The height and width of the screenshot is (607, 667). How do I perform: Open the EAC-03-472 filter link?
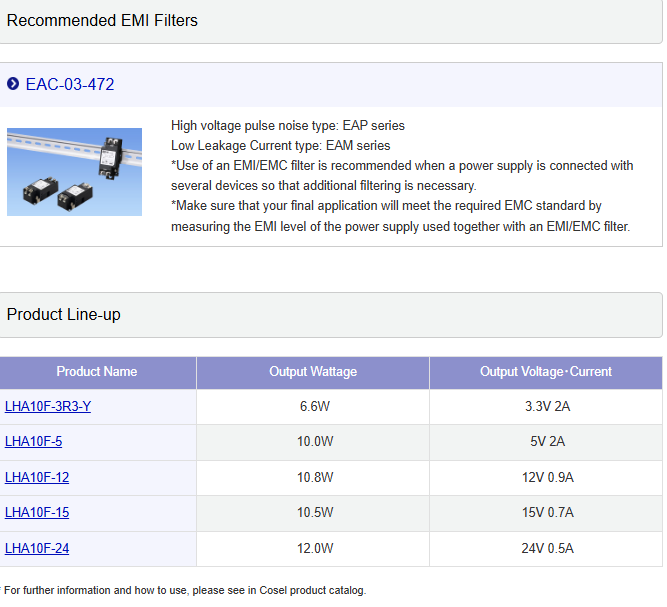click(70, 84)
